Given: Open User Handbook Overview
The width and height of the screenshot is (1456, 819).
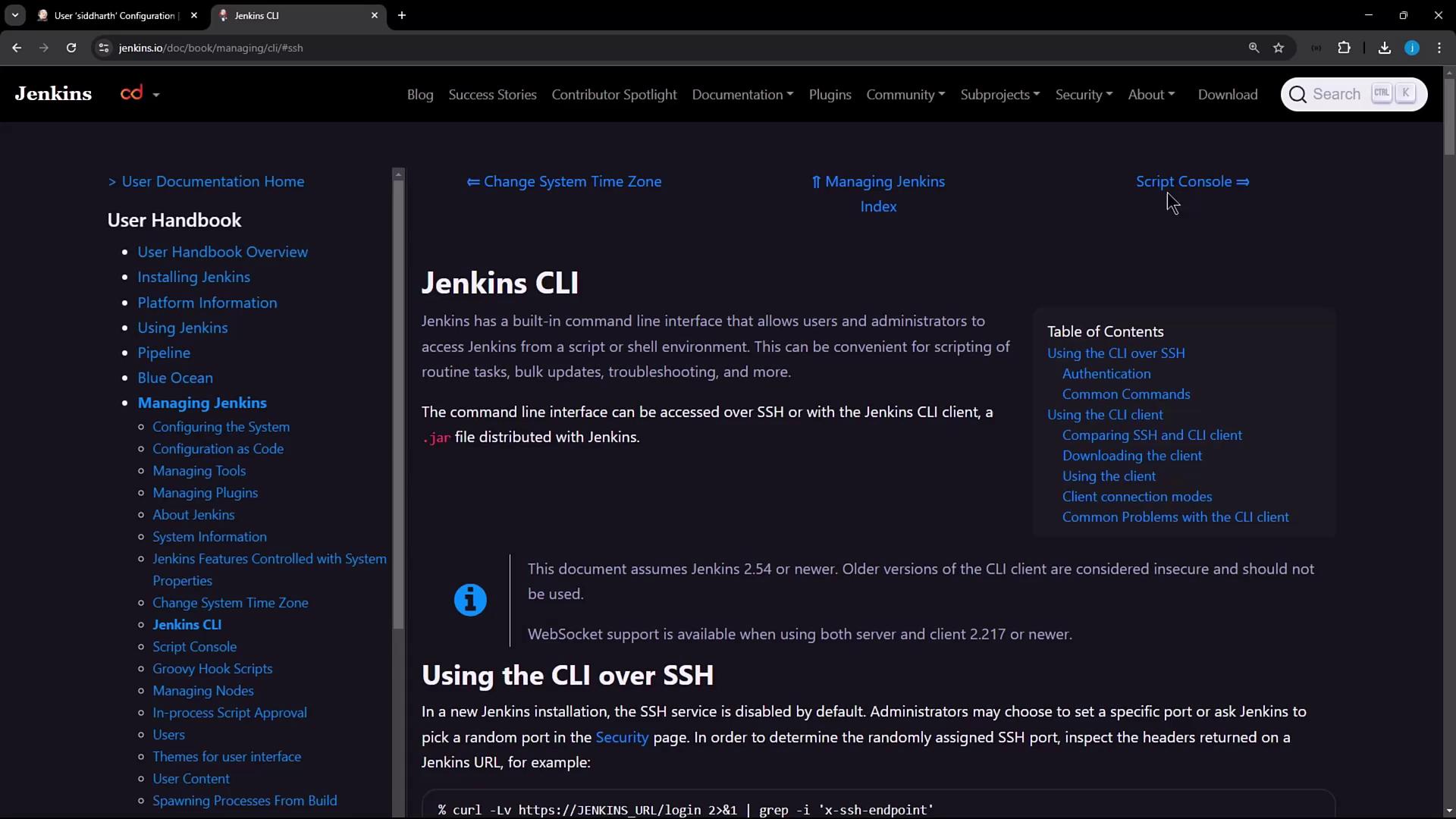Looking at the screenshot, I should (222, 252).
